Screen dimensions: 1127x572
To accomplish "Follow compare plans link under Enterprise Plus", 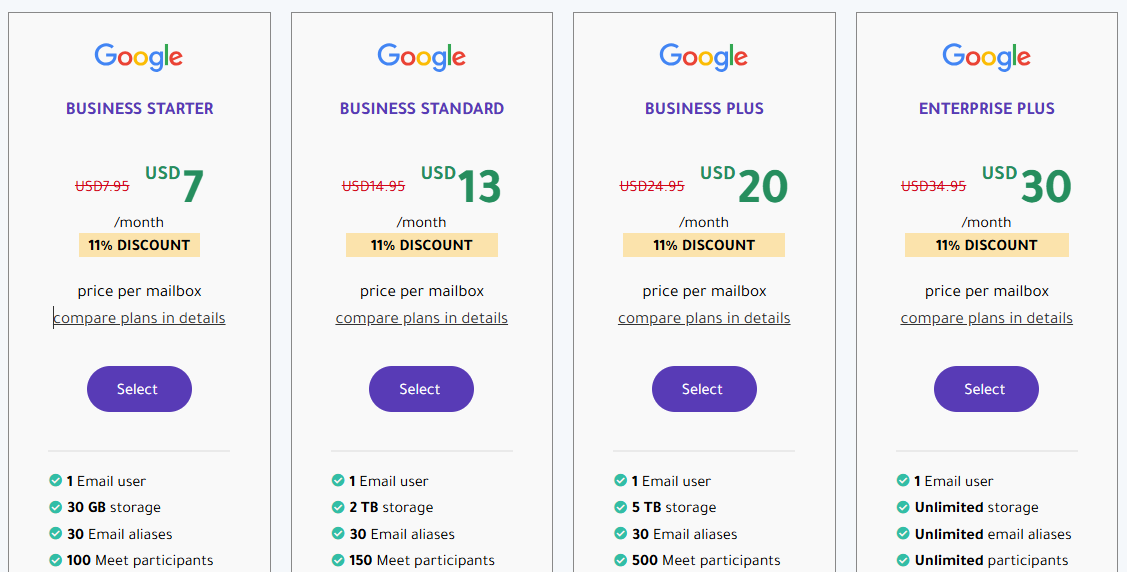I will point(986,318).
